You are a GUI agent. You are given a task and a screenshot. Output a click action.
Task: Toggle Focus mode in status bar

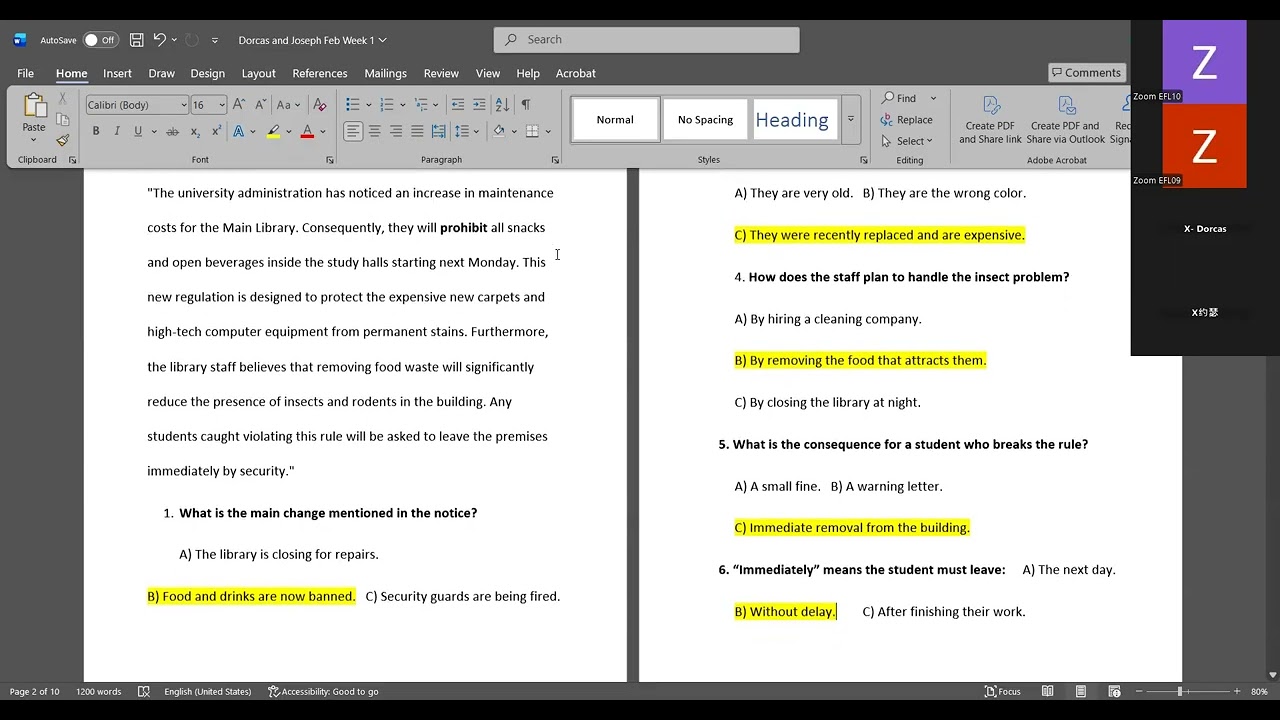1003,691
